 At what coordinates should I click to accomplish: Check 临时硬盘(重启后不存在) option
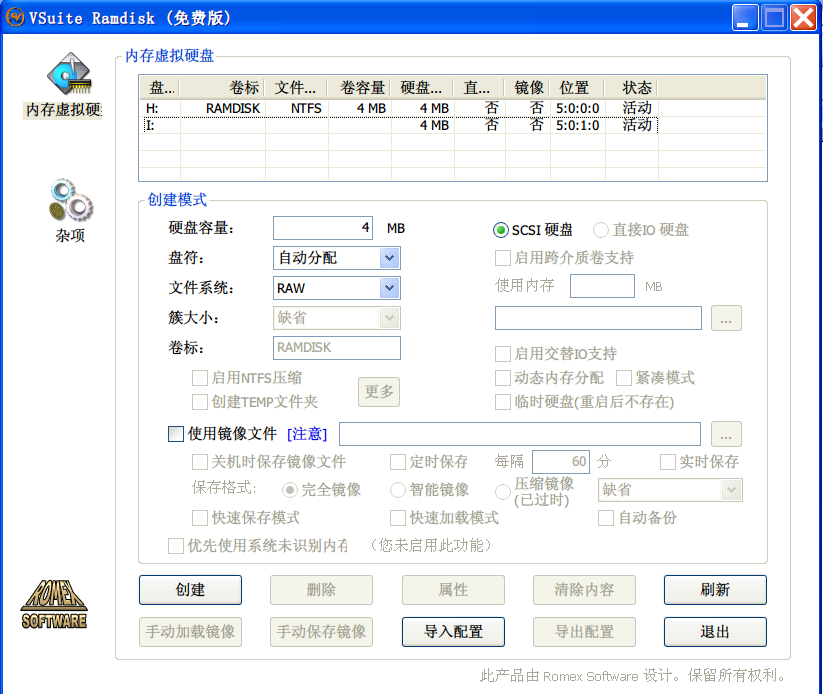tap(503, 402)
